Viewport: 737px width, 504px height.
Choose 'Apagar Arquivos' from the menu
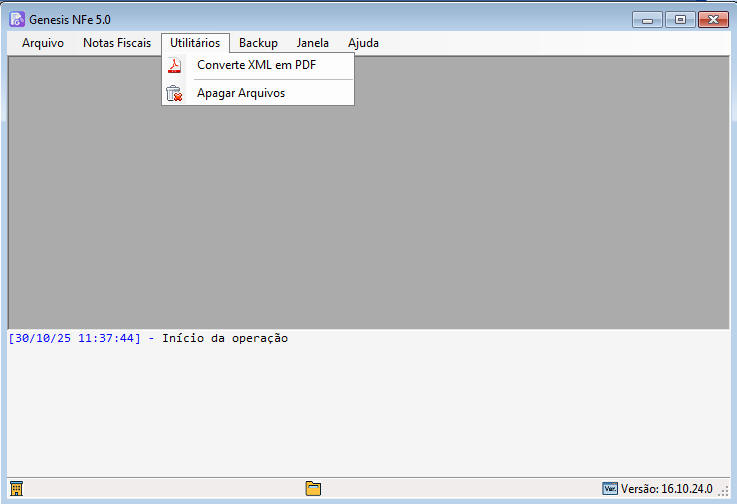[241, 93]
